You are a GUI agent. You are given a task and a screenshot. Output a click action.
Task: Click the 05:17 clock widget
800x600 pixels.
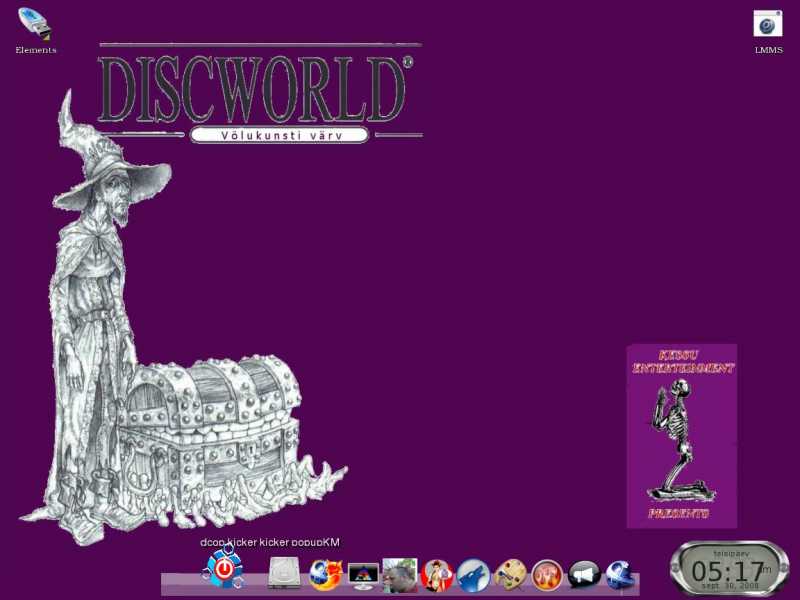point(730,569)
